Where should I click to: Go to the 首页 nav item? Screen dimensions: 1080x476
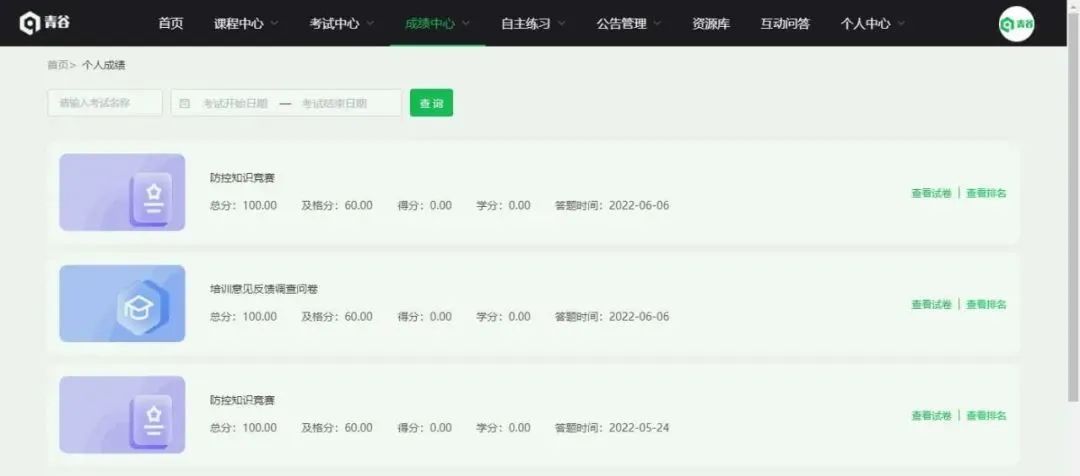click(x=171, y=23)
